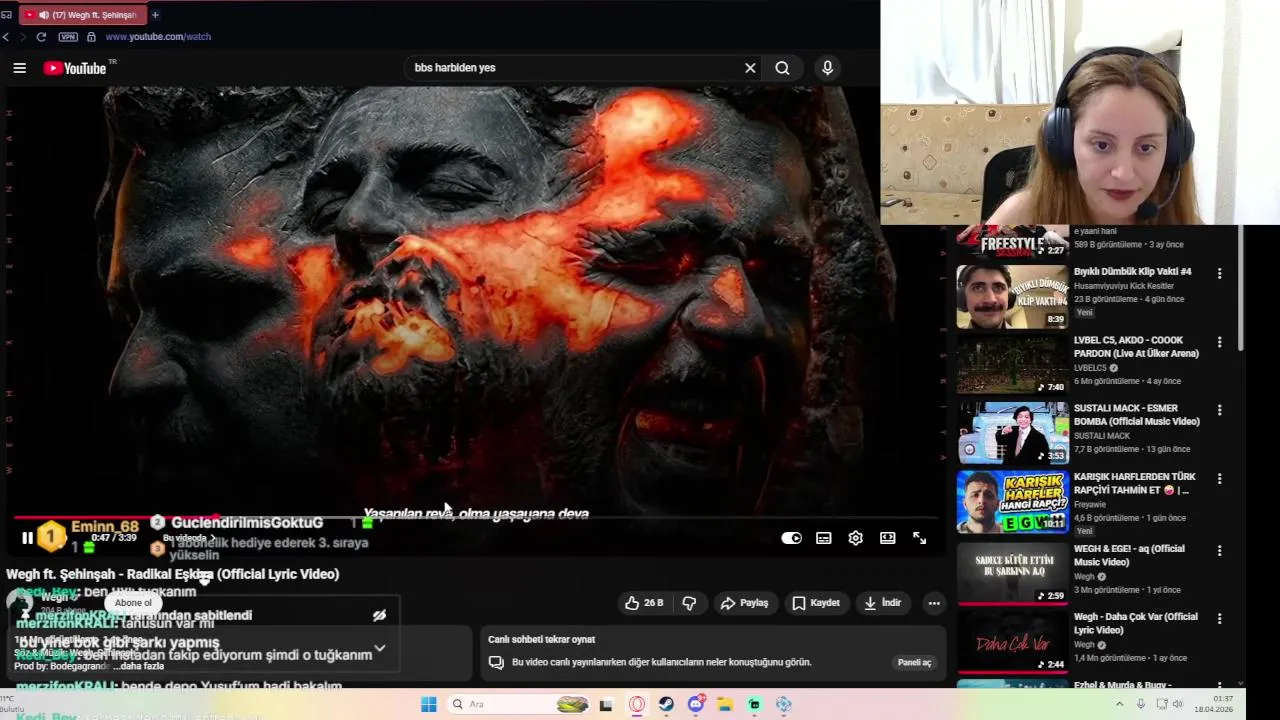Open live chat replay with Paneli aç
Screen dimensions: 1280x720
point(914,662)
